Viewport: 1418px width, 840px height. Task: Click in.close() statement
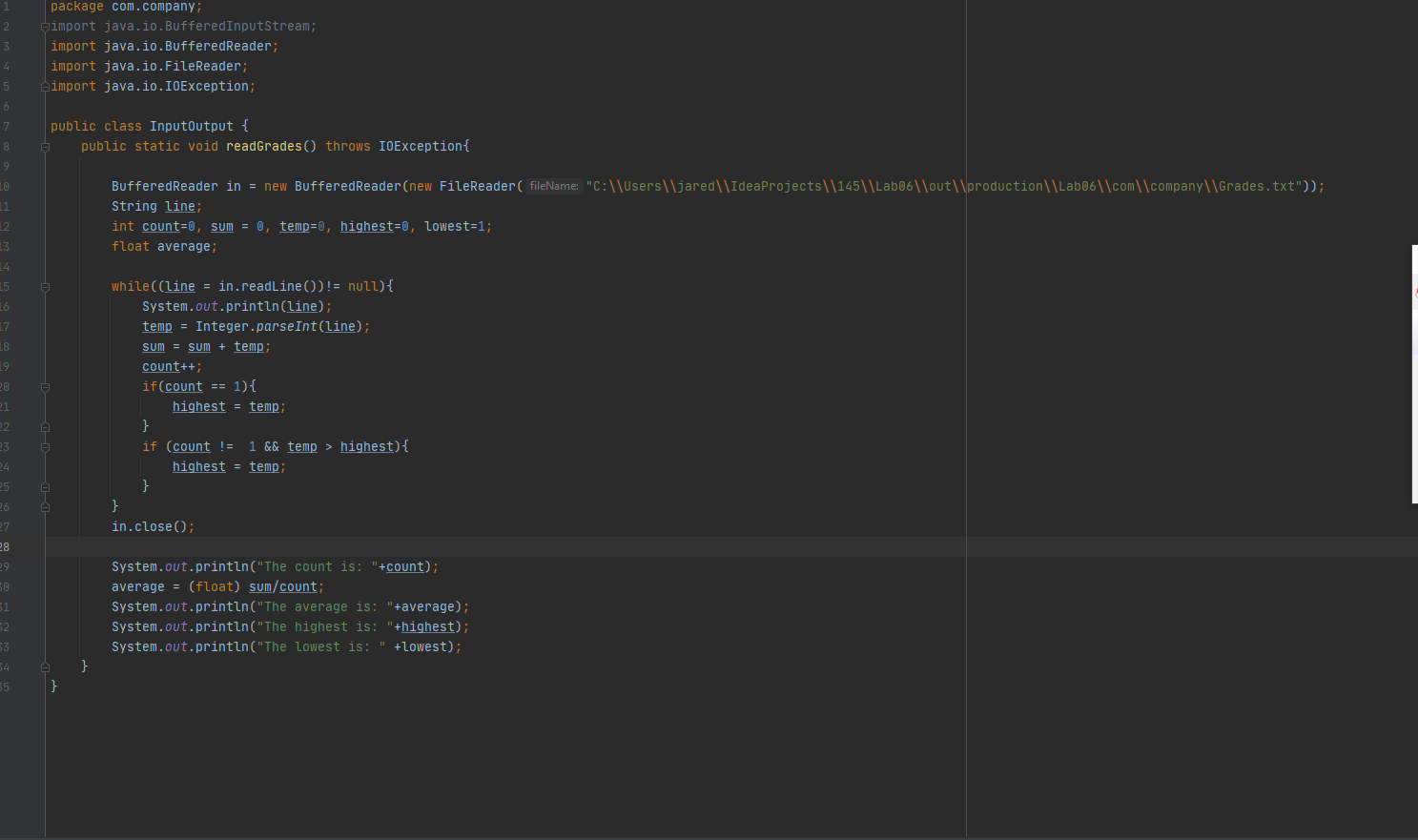[x=153, y=526]
